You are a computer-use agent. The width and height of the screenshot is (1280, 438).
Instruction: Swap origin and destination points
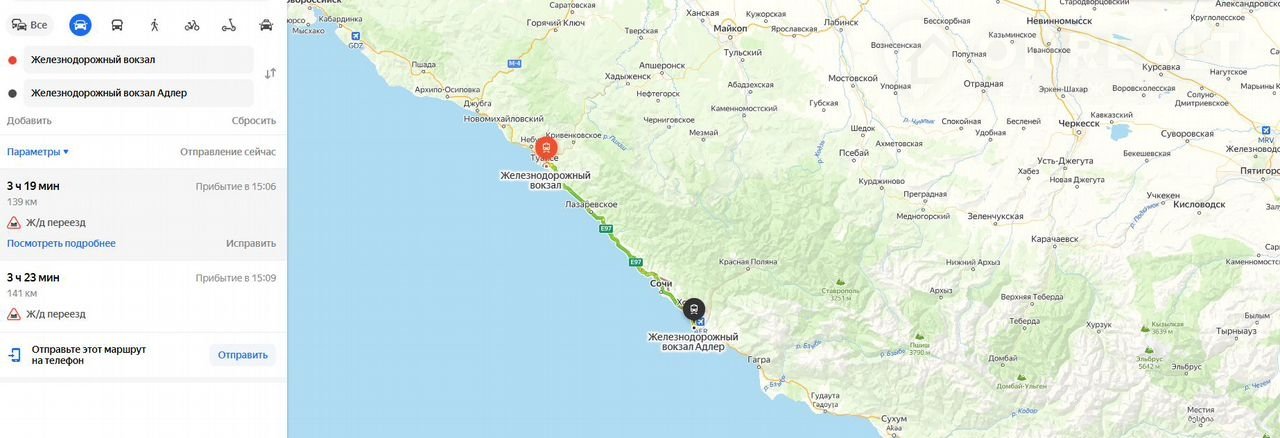point(270,74)
